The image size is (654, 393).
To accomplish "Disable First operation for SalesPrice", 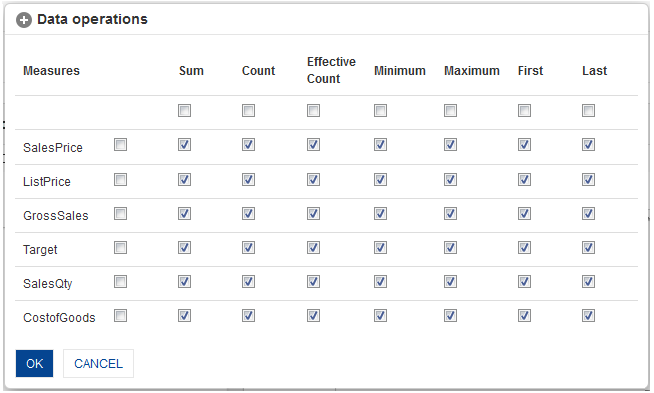I will [524, 145].
